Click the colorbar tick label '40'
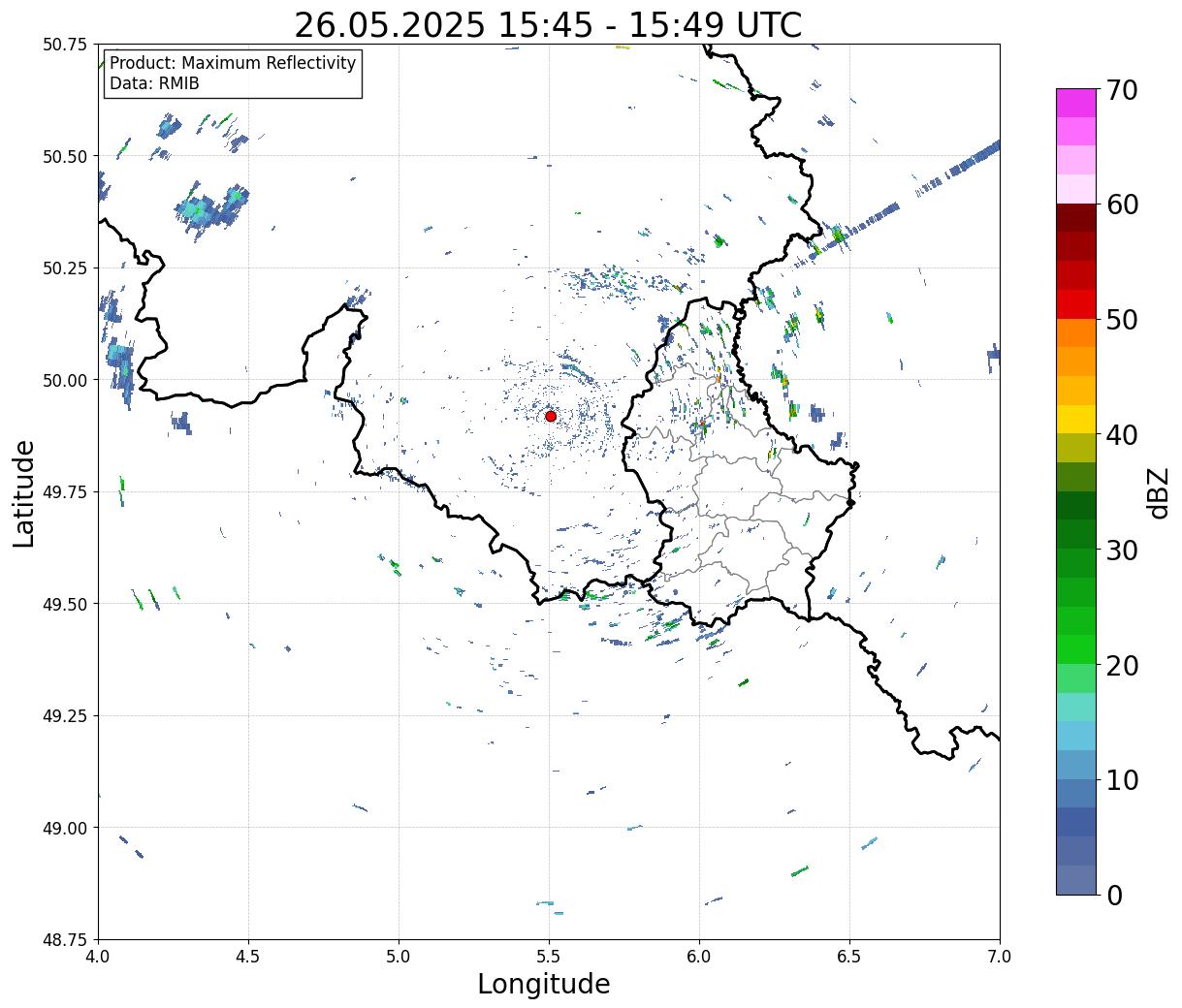 point(1121,434)
